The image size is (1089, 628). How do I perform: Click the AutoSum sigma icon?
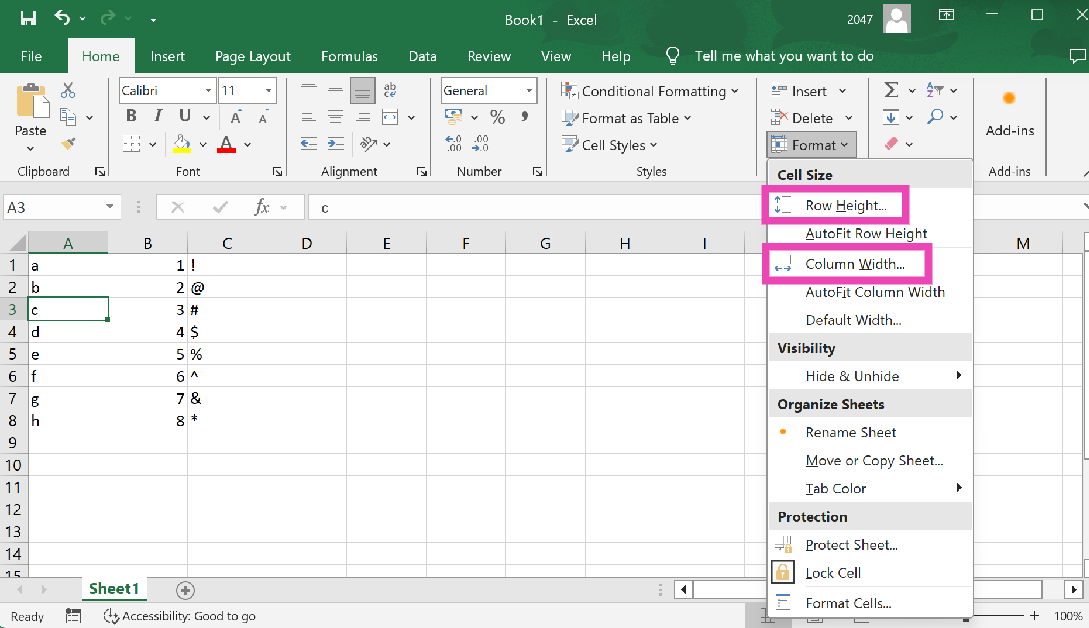[x=891, y=91]
